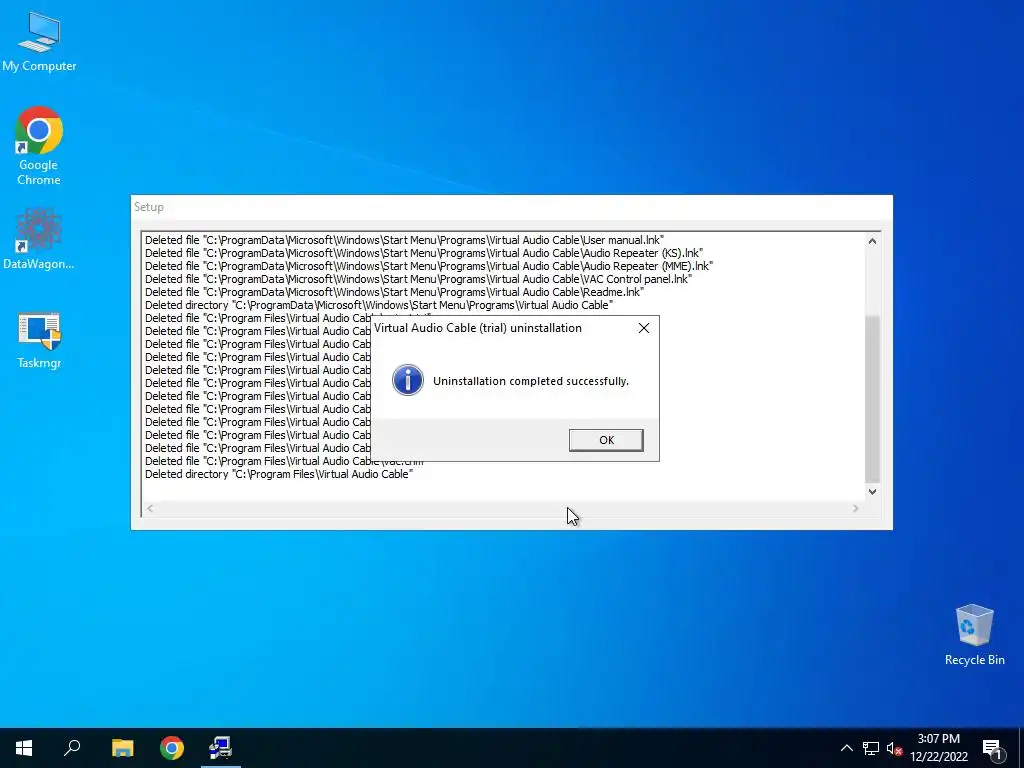Open the network status tray icon
Image resolution: width=1024 pixels, height=768 pixels.
(871, 748)
